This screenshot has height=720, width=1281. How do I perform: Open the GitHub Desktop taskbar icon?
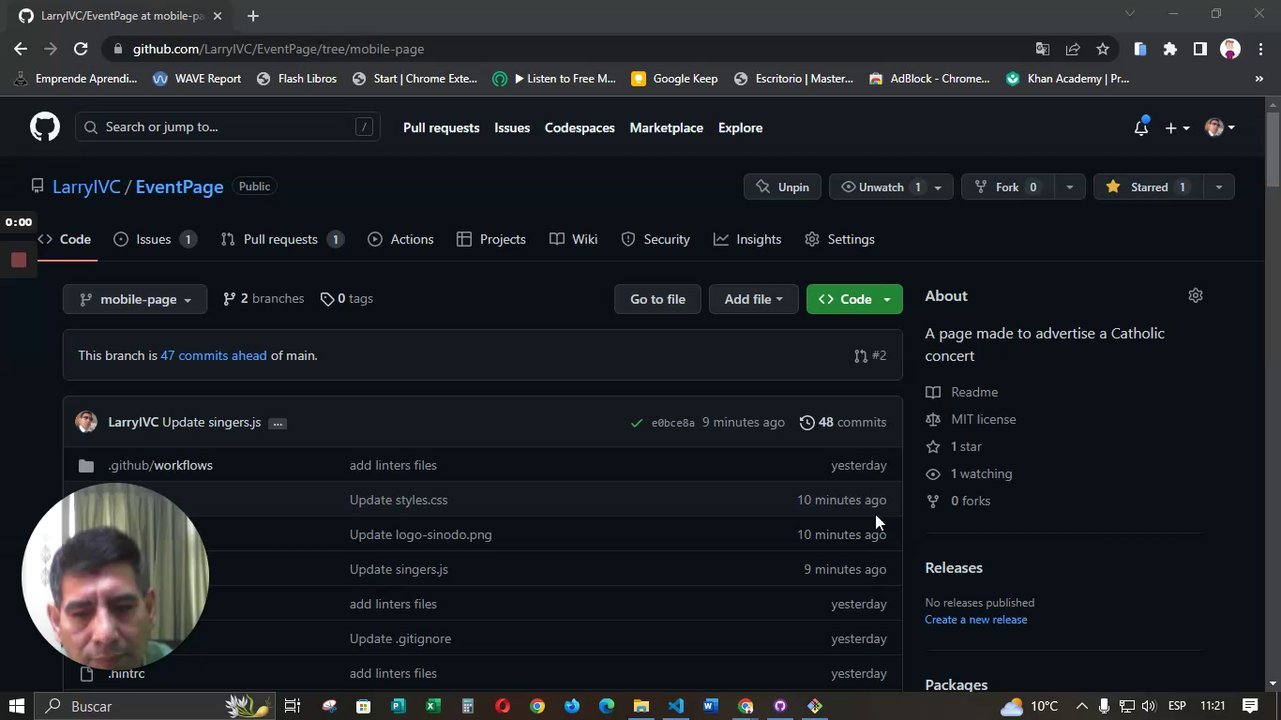pyautogui.click(x=780, y=706)
